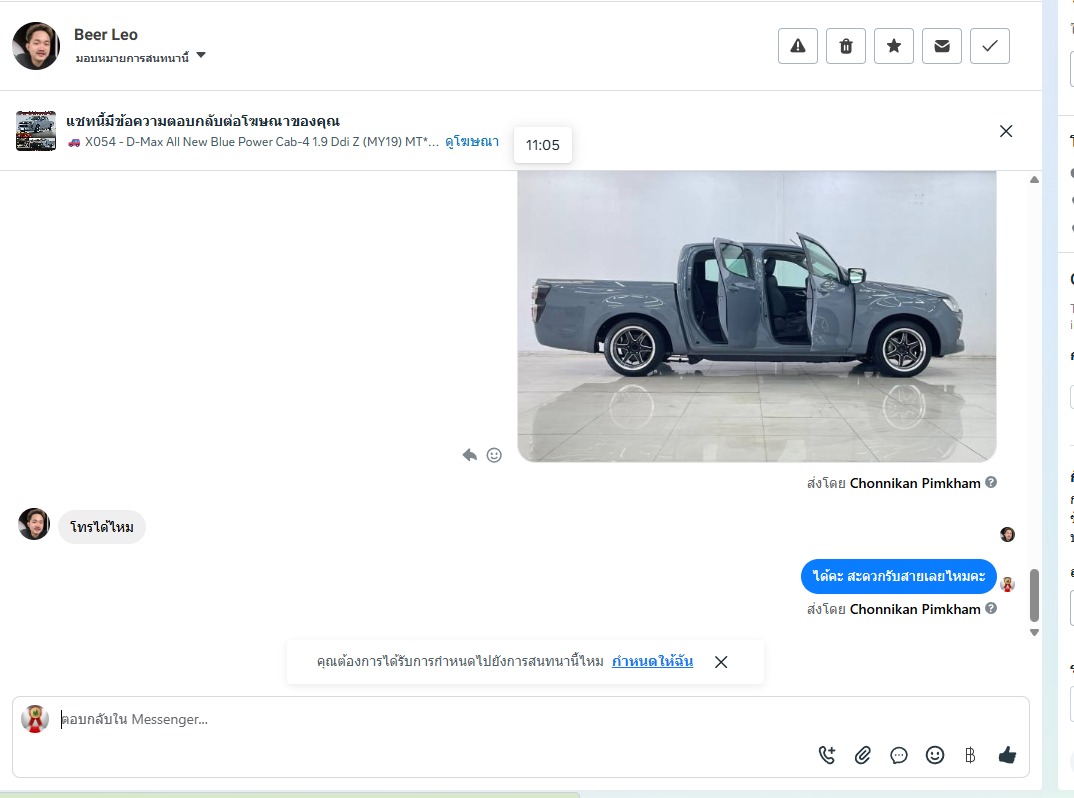This screenshot has width=1074, height=798.
Task: Click reply arrow beside truck photo
Action: (x=469, y=455)
